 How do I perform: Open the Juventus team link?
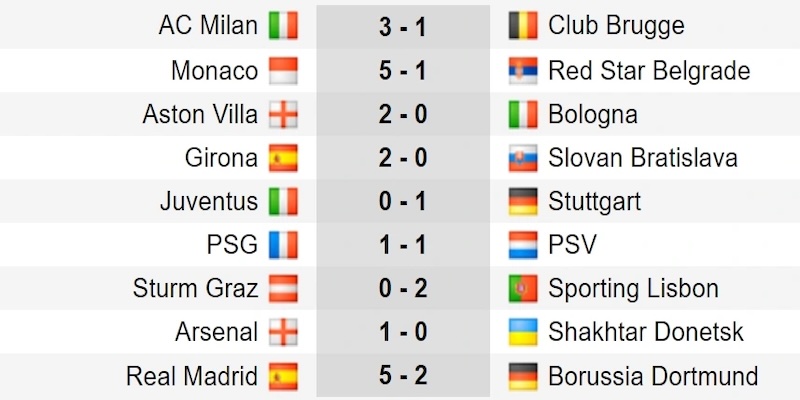[x=209, y=202]
